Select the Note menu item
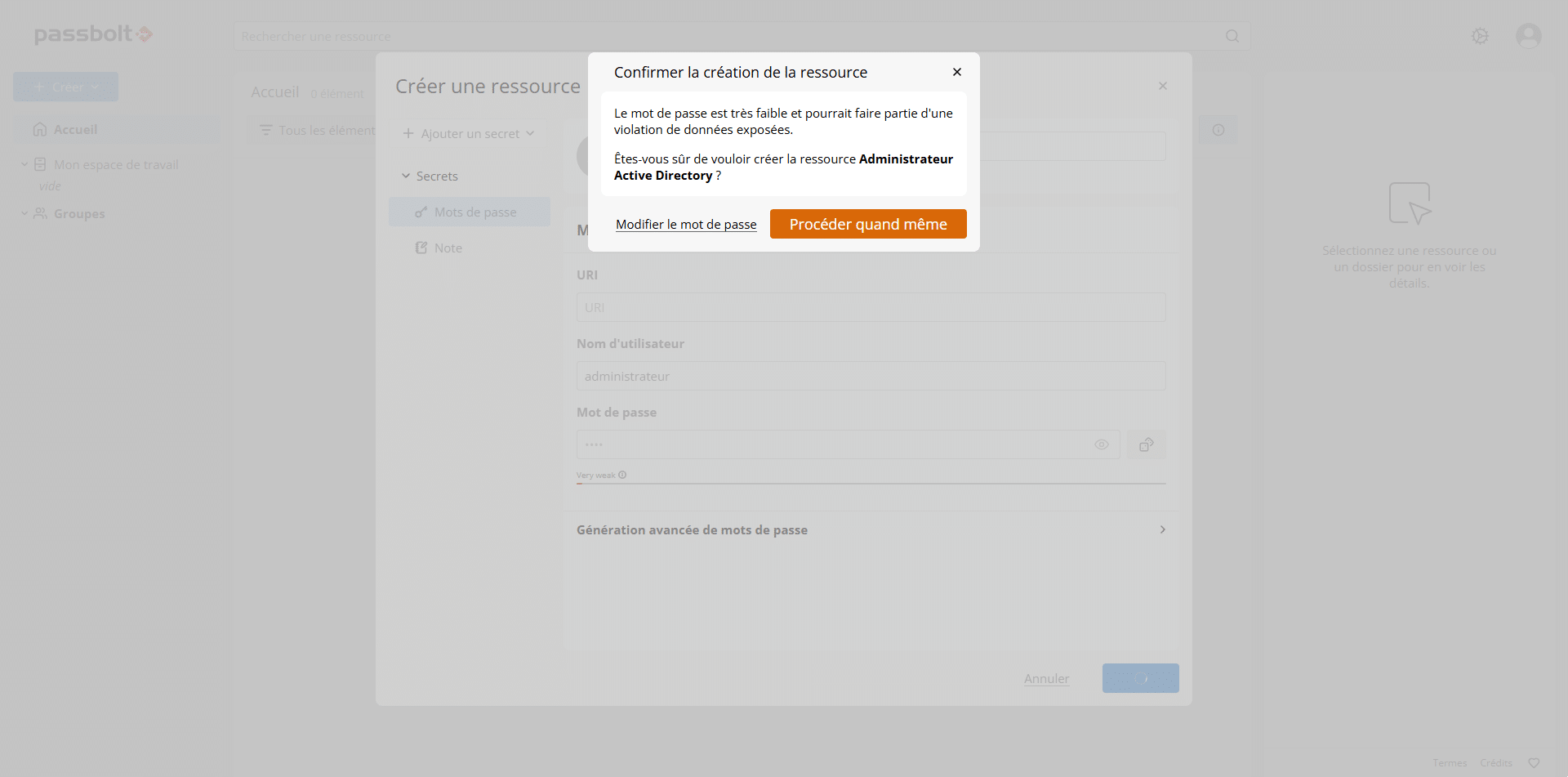The height and width of the screenshot is (777, 1568). pyautogui.click(x=448, y=248)
